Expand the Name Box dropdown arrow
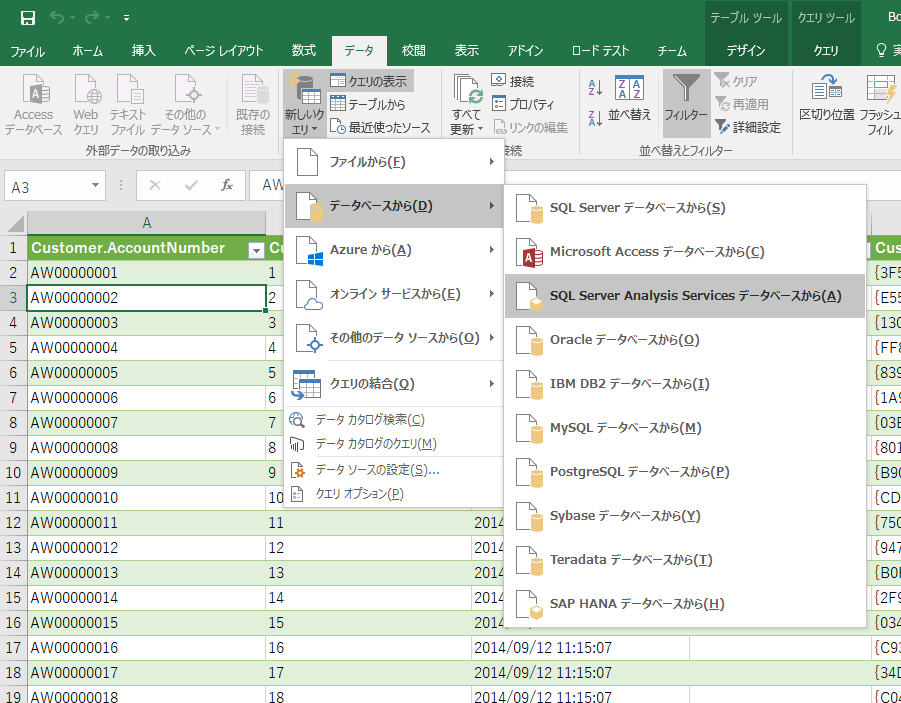The width and height of the screenshot is (901, 703). (96, 185)
